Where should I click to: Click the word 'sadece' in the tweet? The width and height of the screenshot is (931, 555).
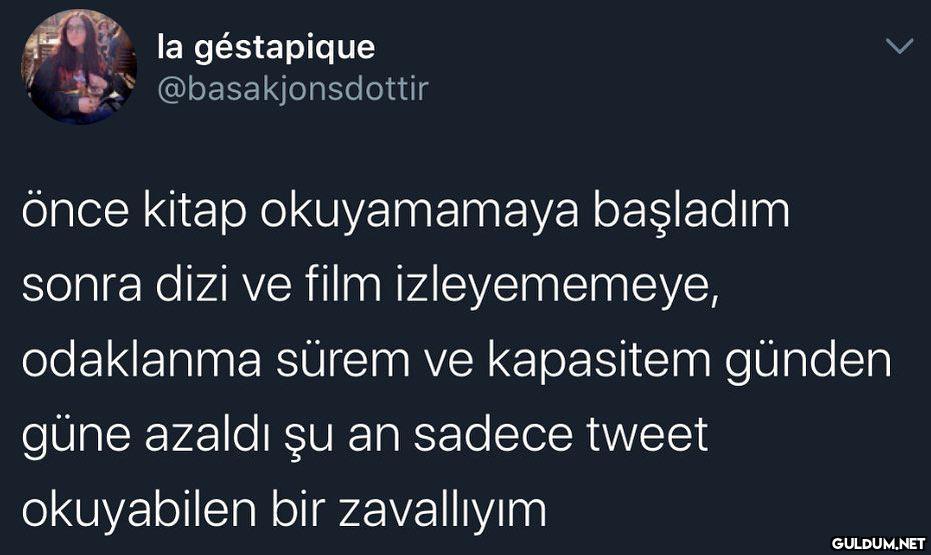[493, 435]
